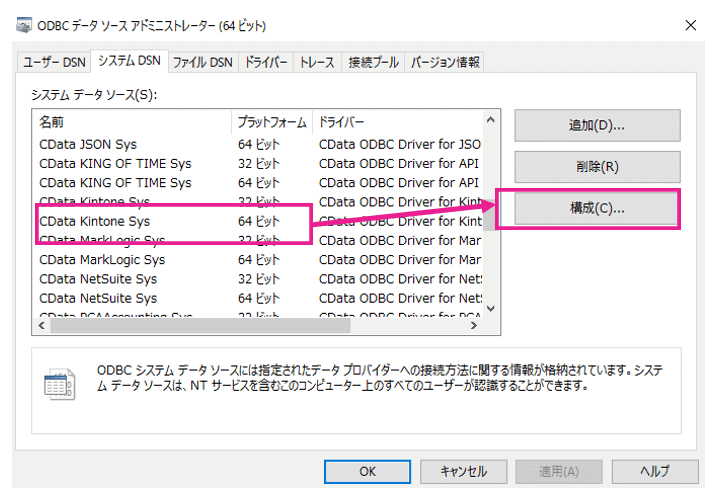The width and height of the screenshot is (715, 503).
Task: Switch to the ユーザー DSN tab
Action: click(54, 62)
